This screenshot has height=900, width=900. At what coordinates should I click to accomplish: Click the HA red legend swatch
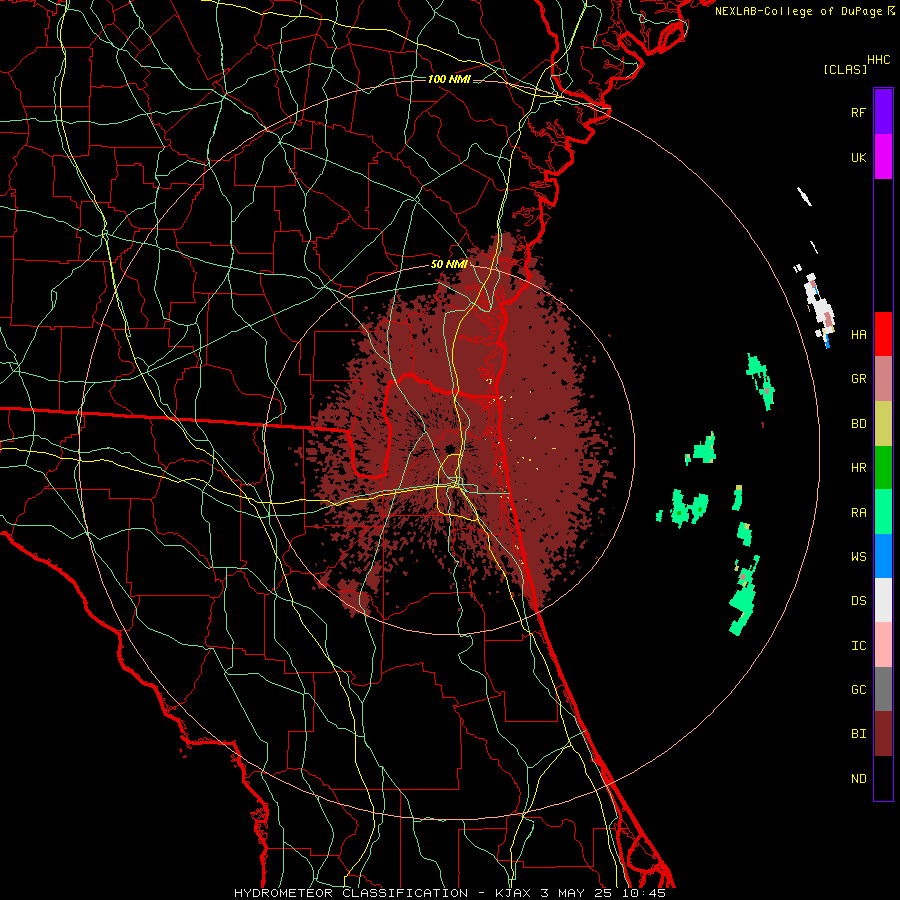[x=883, y=334]
